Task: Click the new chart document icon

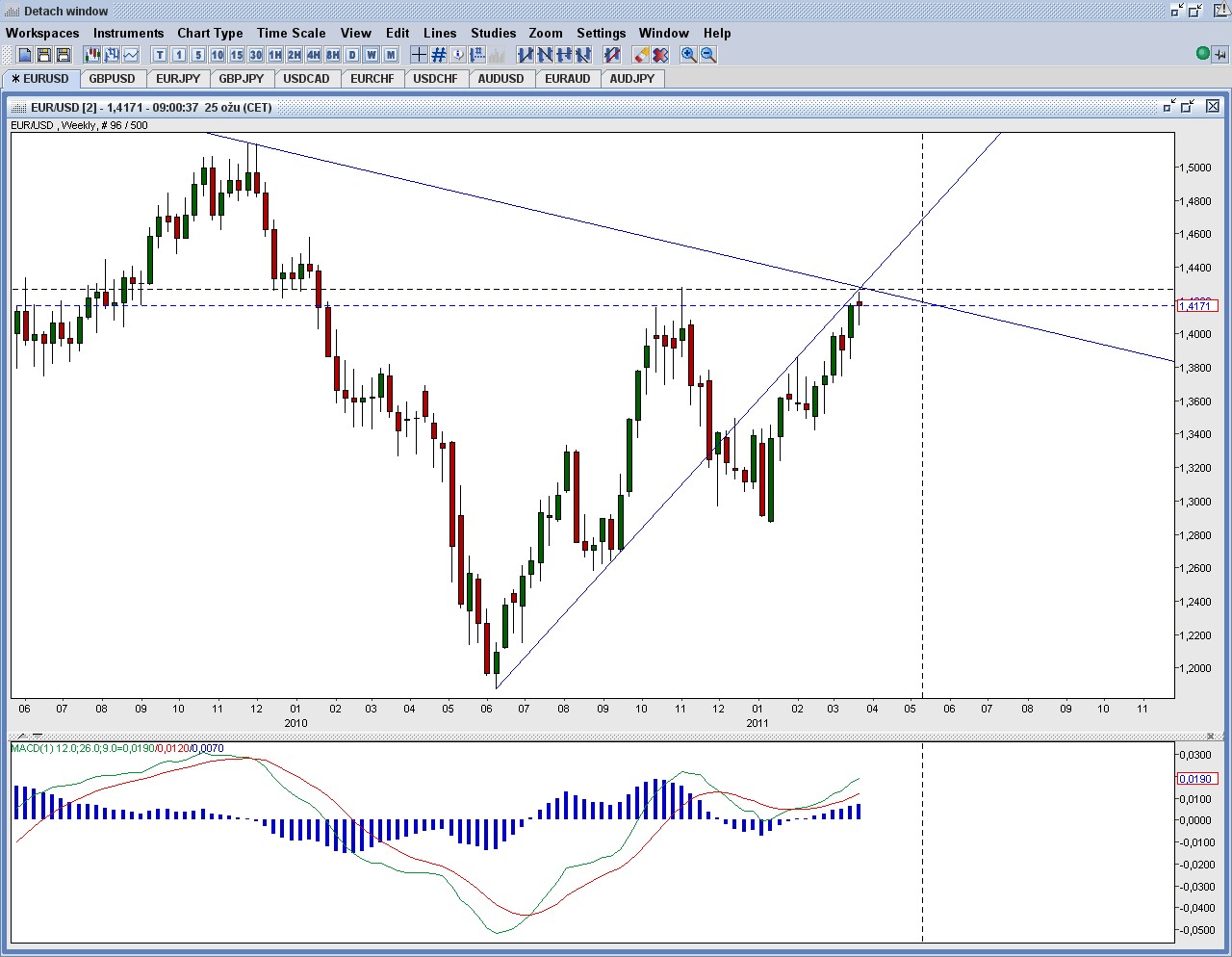Action: pyautogui.click(x=25, y=55)
